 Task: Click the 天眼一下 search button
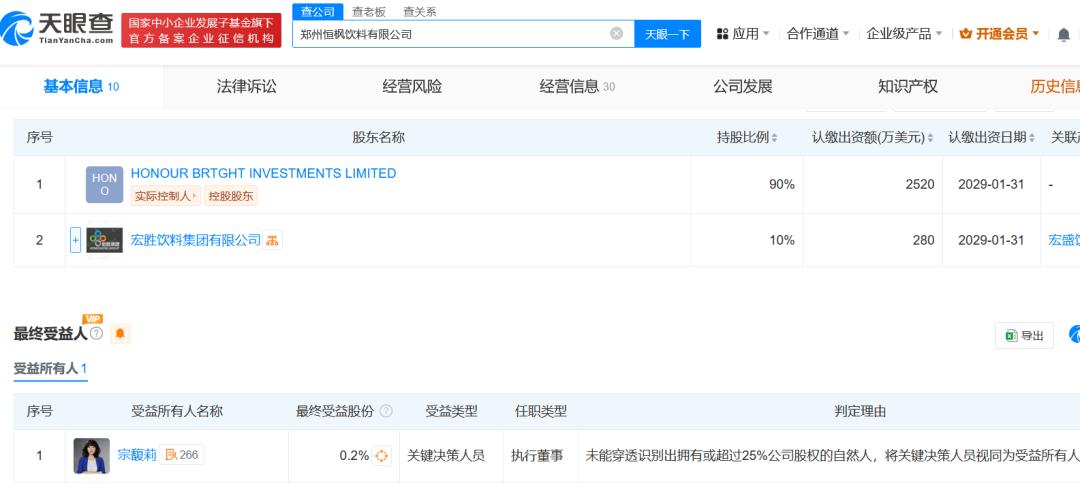click(x=667, y=34)
